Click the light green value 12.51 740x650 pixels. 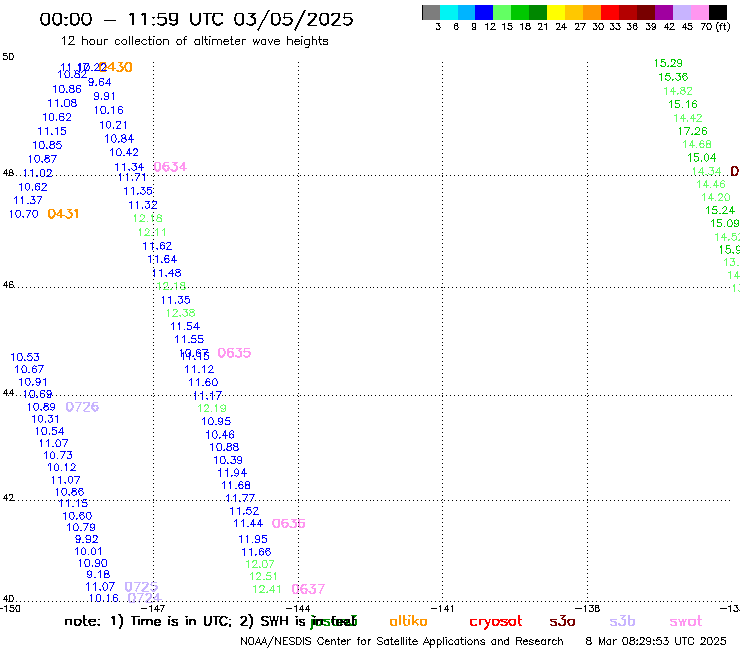[x=263, y=576]
